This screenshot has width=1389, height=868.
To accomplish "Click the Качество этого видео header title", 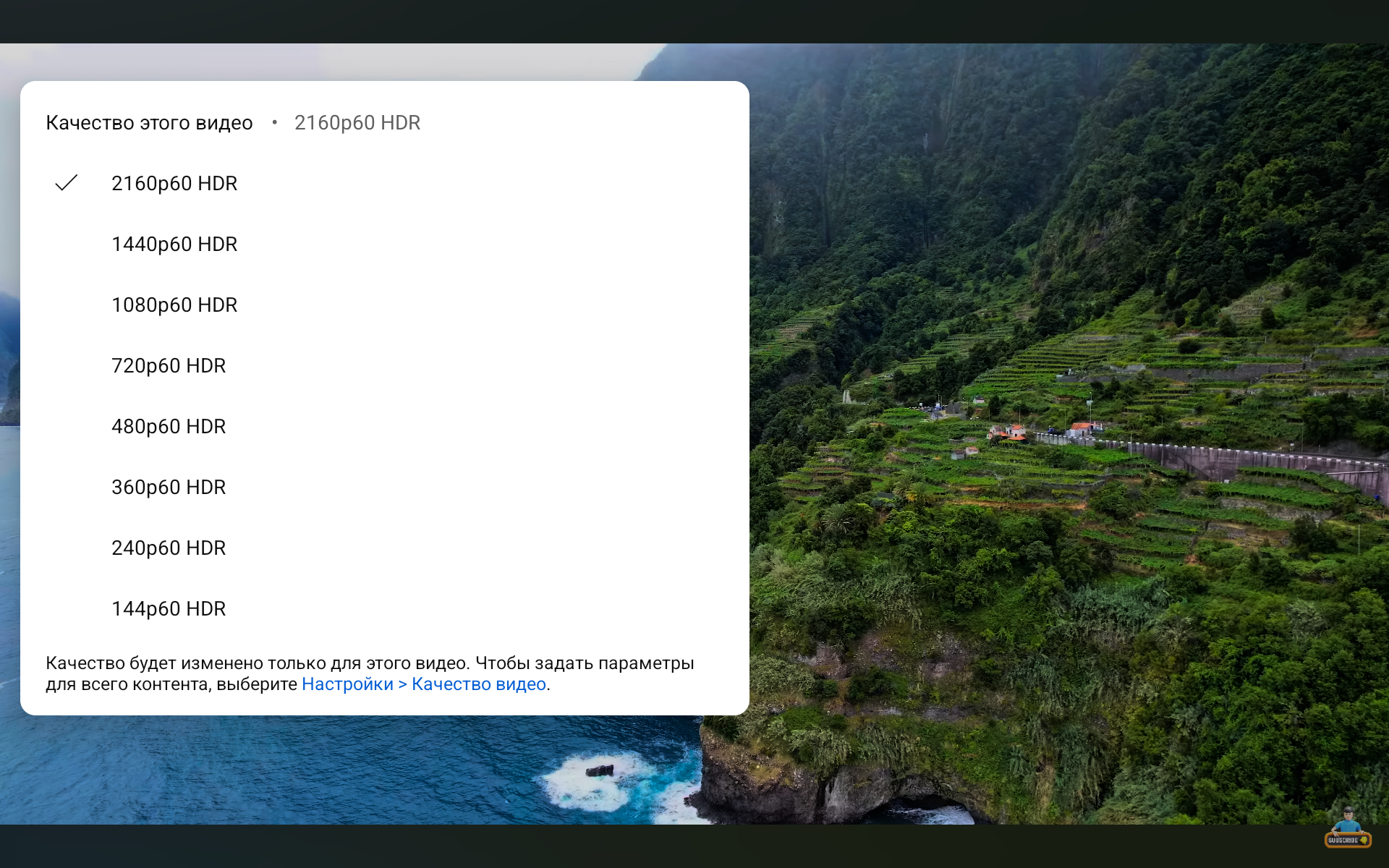I will pyautogui.click(x=149, y=123).
